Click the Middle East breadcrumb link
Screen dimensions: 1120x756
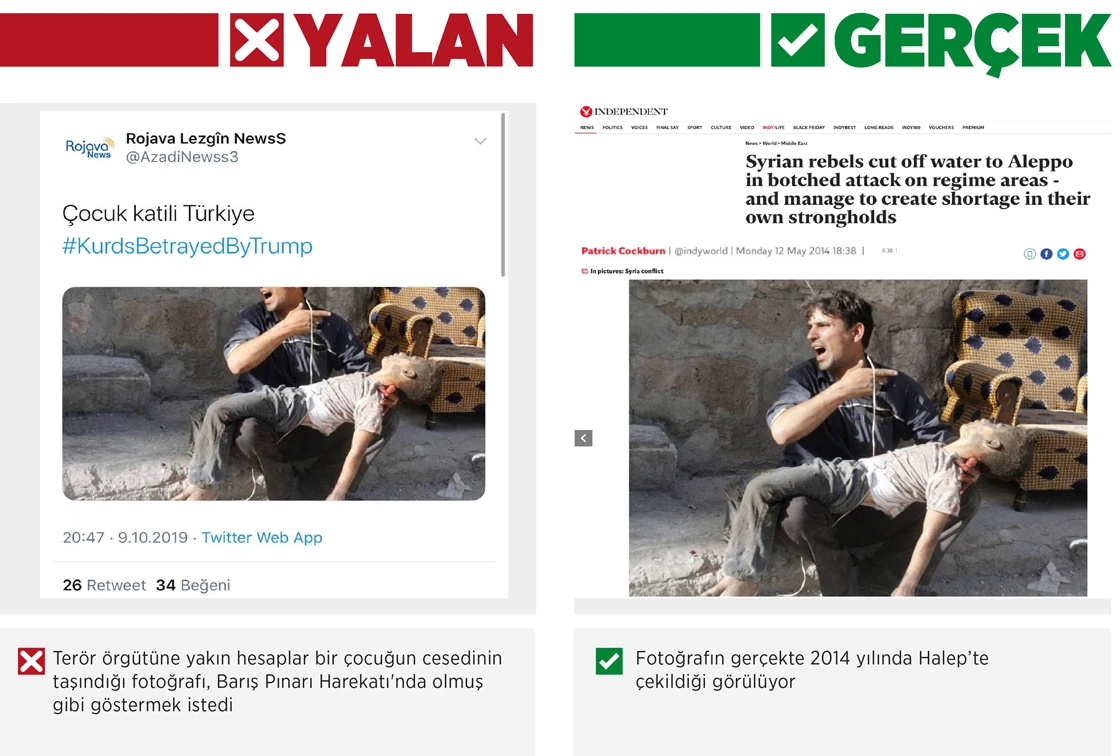[794, 144]
